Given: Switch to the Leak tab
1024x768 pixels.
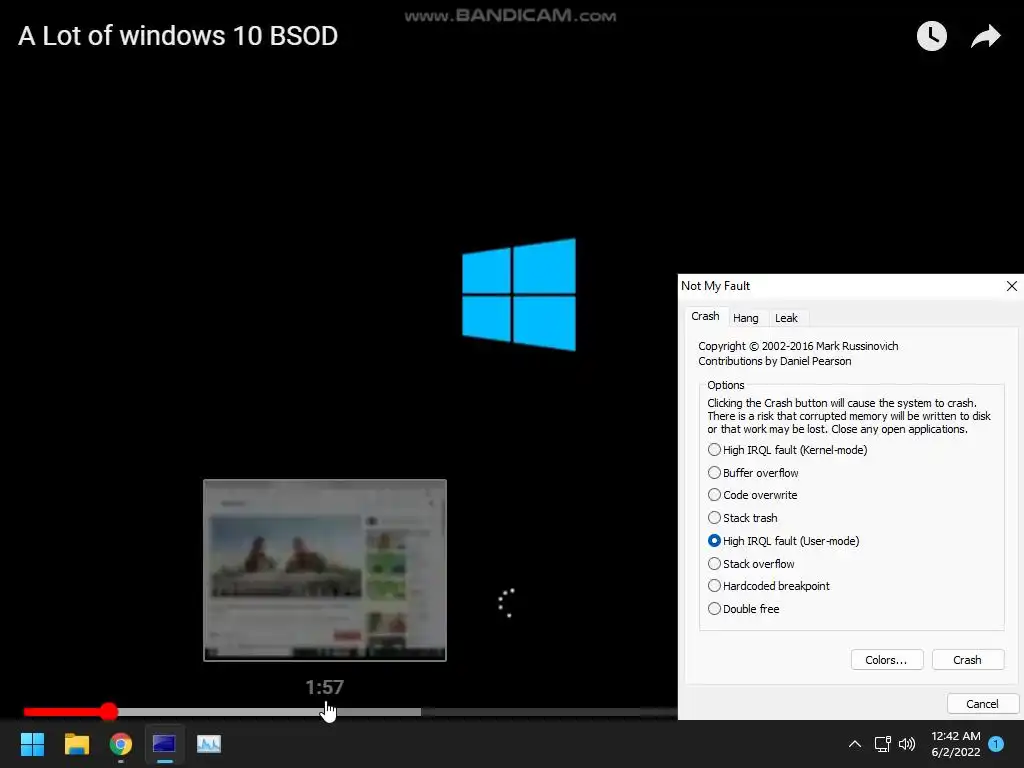Looking at the screenshot, I should (x=786, y=318).
